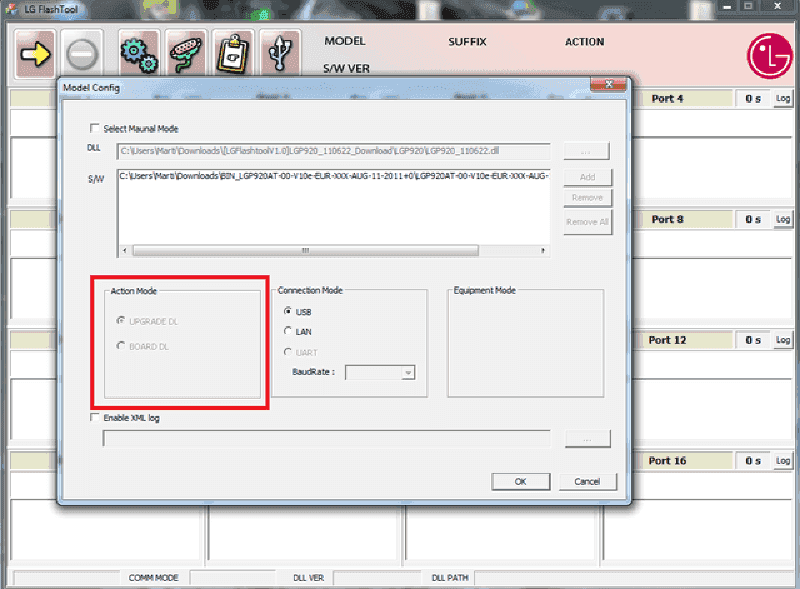Click OK in Model Config
The width and height of the screenshot is (800, 589).
(x=520, y=481)
